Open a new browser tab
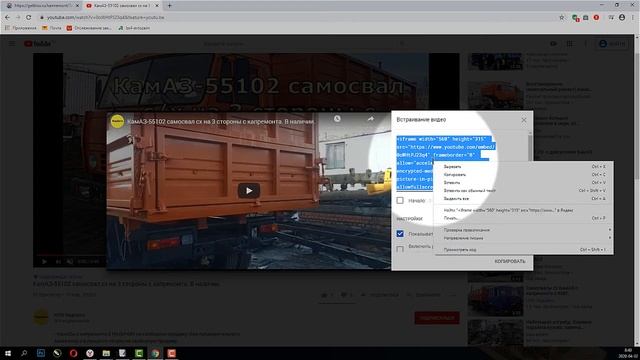 click(169, 6)
